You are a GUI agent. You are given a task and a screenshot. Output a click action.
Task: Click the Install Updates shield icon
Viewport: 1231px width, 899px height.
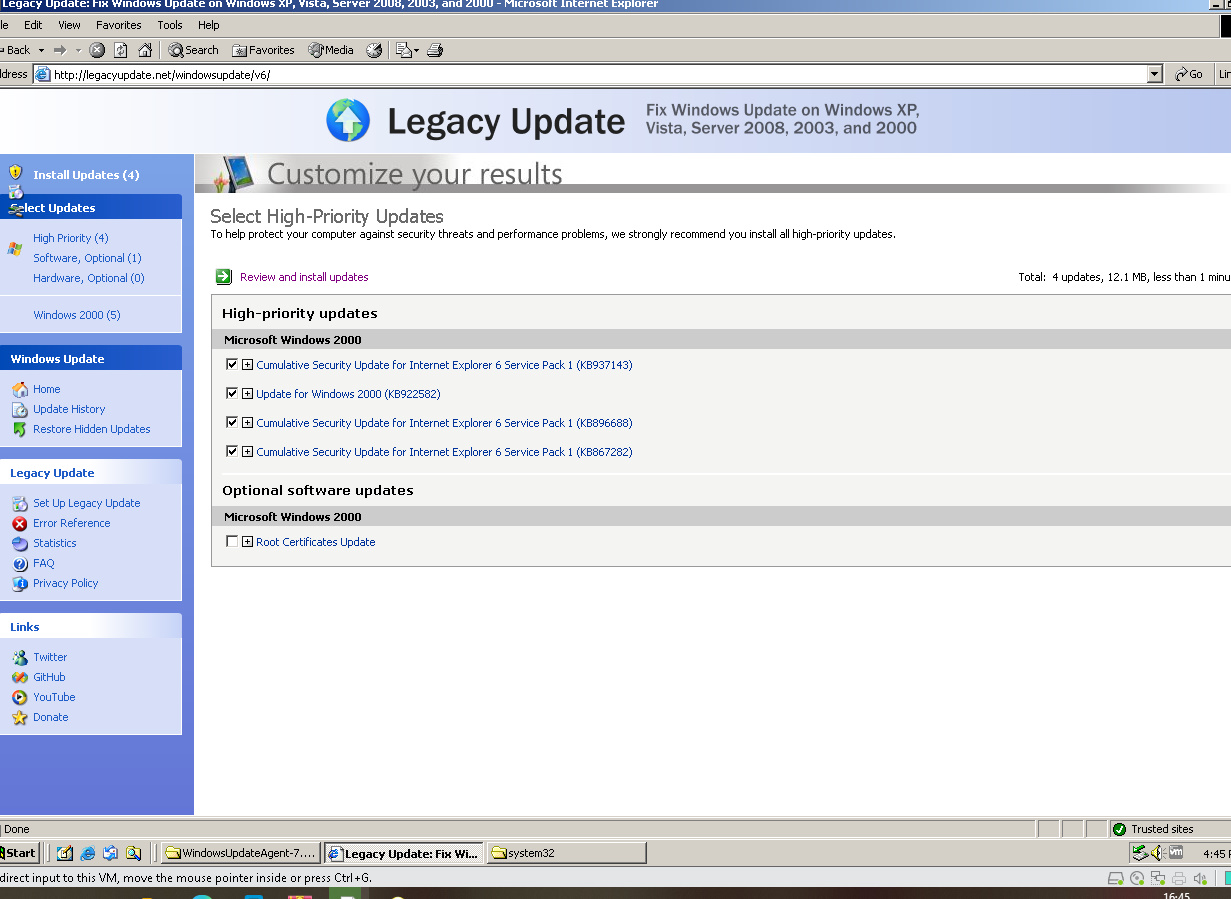(x=15, y=173)
